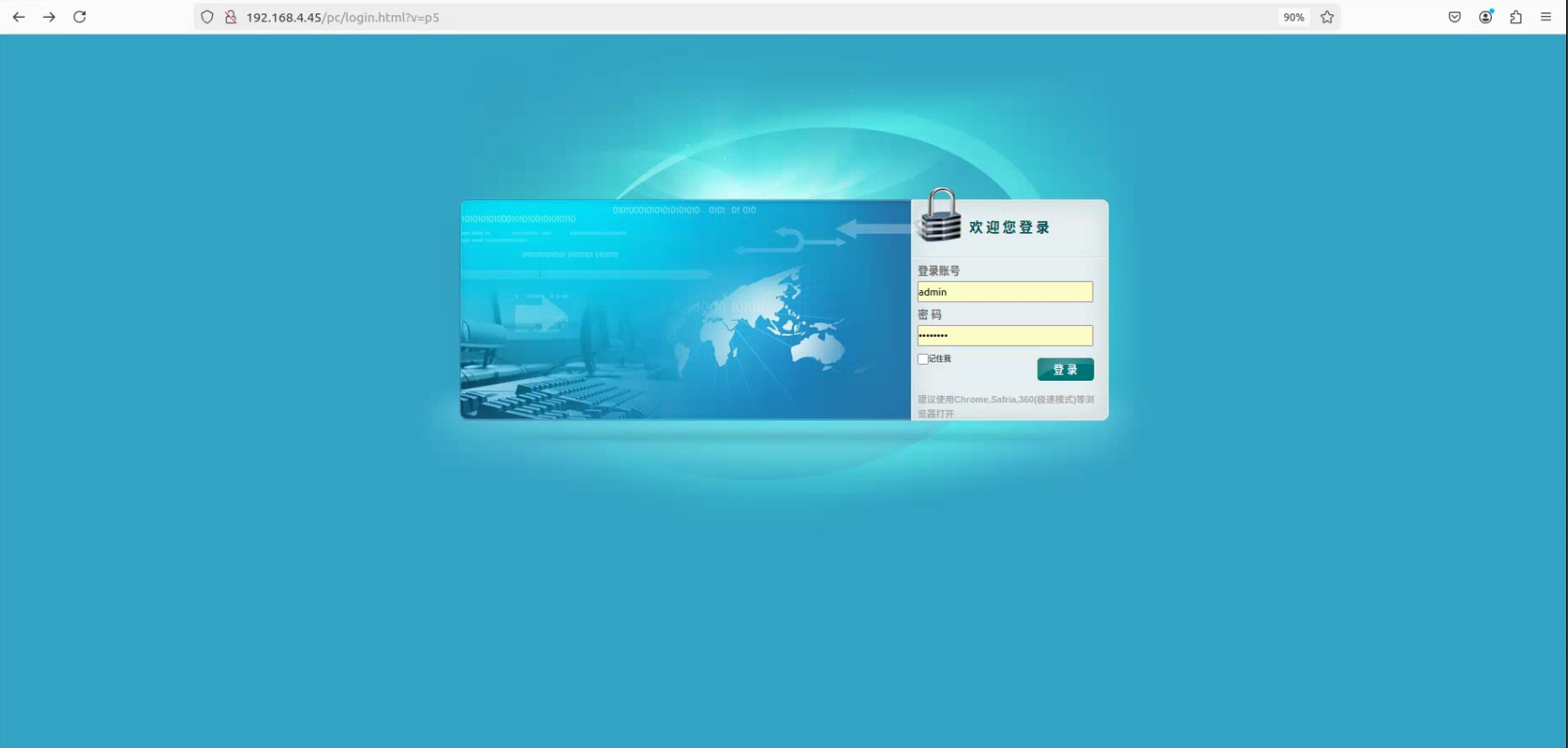Click the 欢迎您登录 welcome heading
1568x748 pixels.
[1009, 228]
